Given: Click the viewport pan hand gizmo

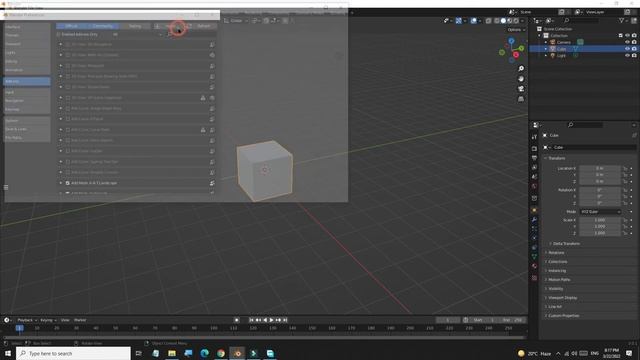Looking at the screenshot, I should pos(521,79).
